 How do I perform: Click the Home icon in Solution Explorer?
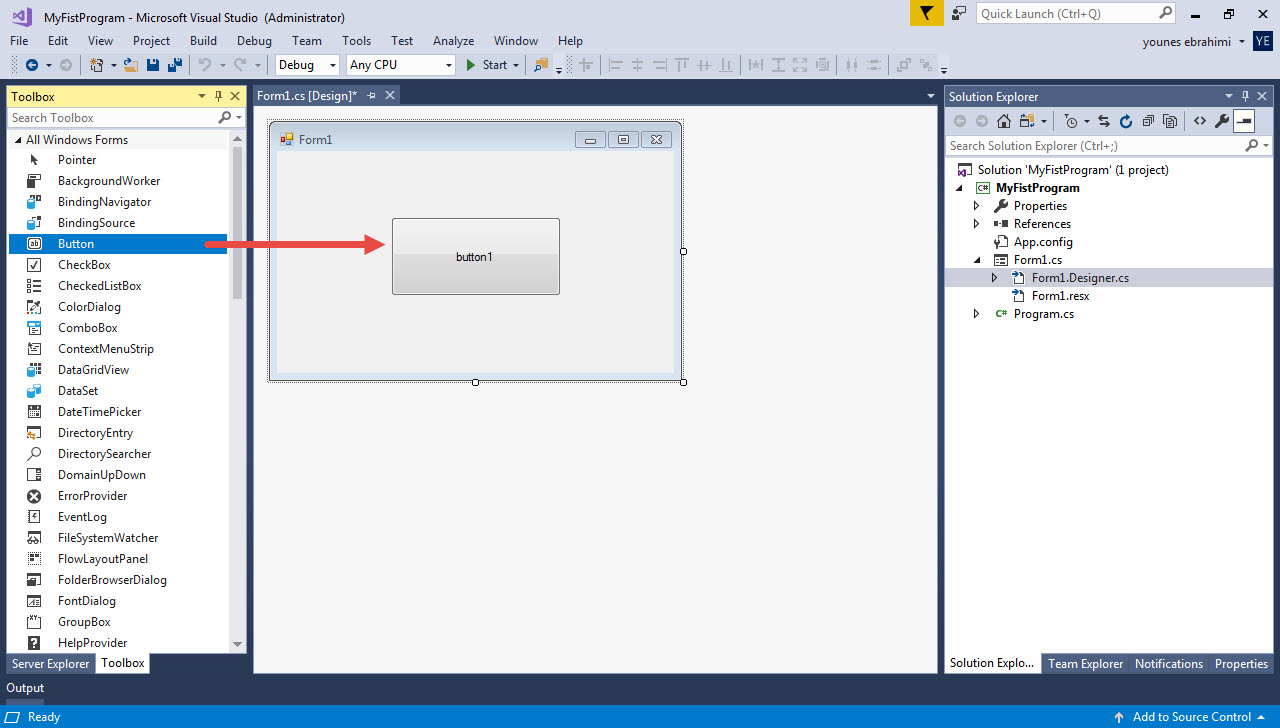tap(1004, 120)
